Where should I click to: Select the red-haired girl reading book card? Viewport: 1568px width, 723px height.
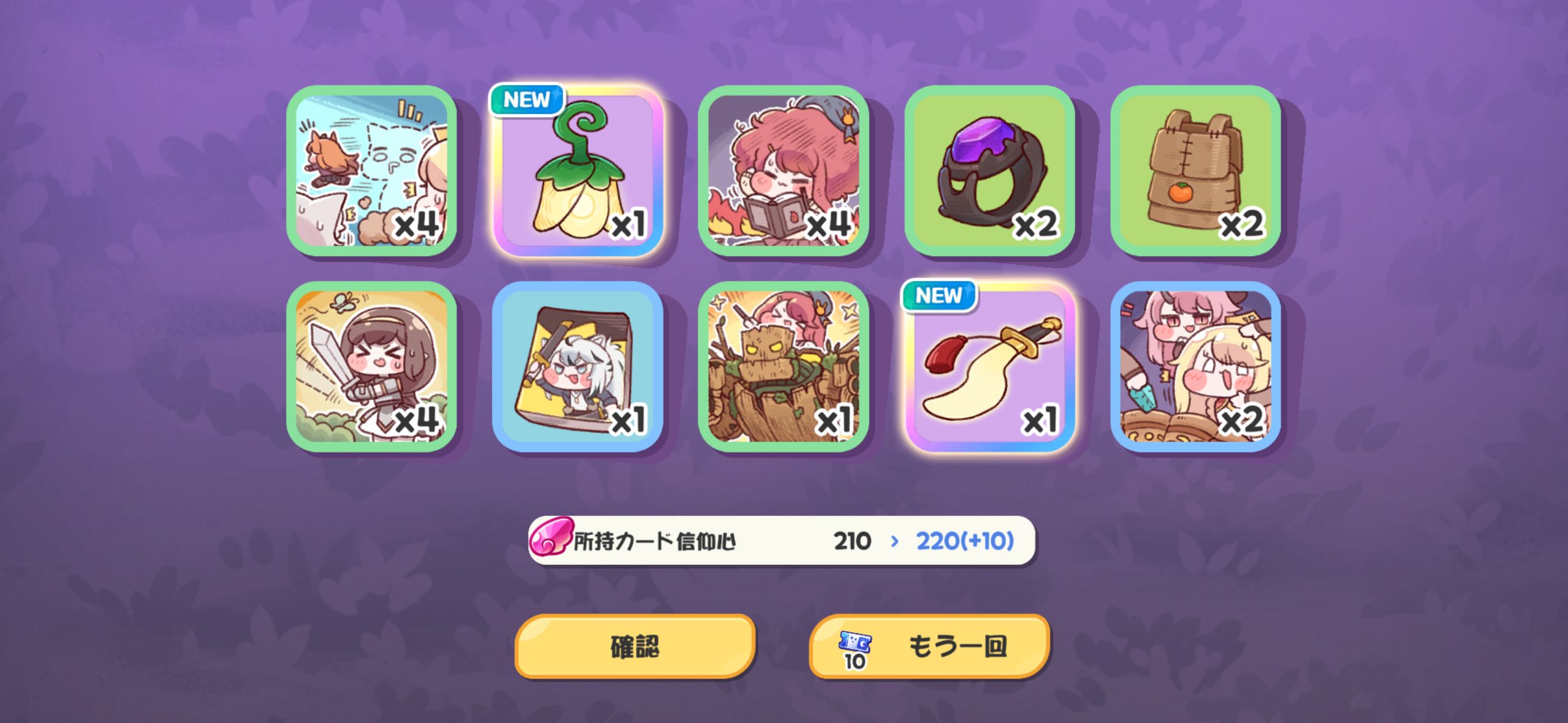(783, 170)
